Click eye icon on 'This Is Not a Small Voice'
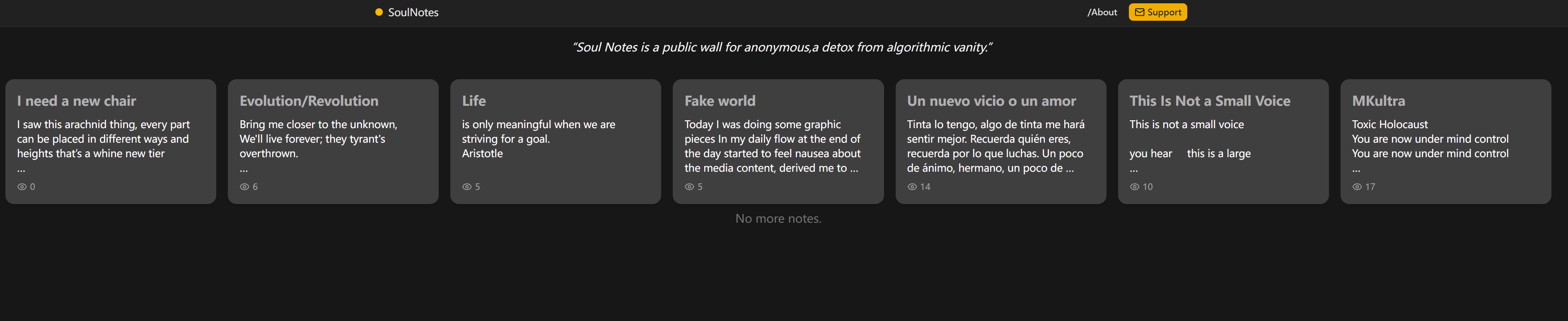 1134,187
